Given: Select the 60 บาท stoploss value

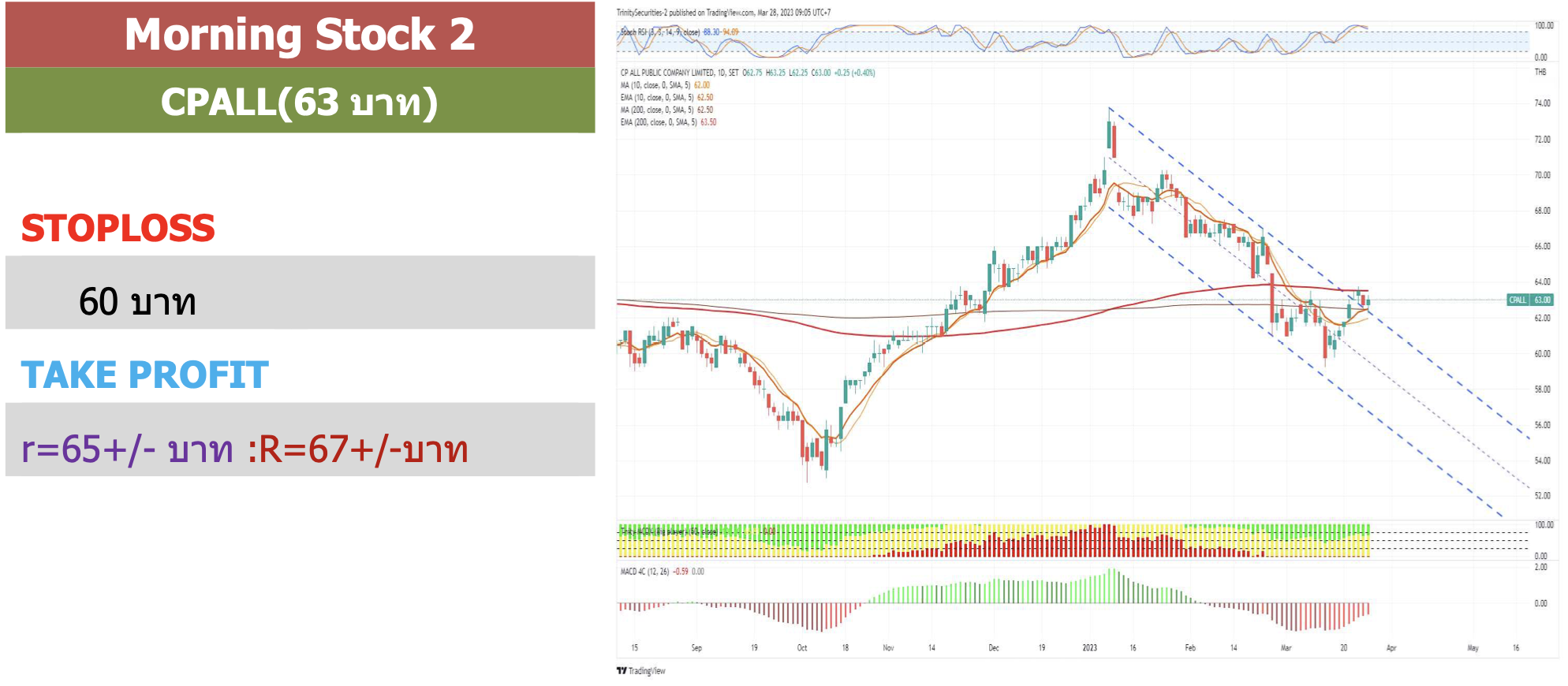Looking at the screenshot, I should tap(137, 301).
